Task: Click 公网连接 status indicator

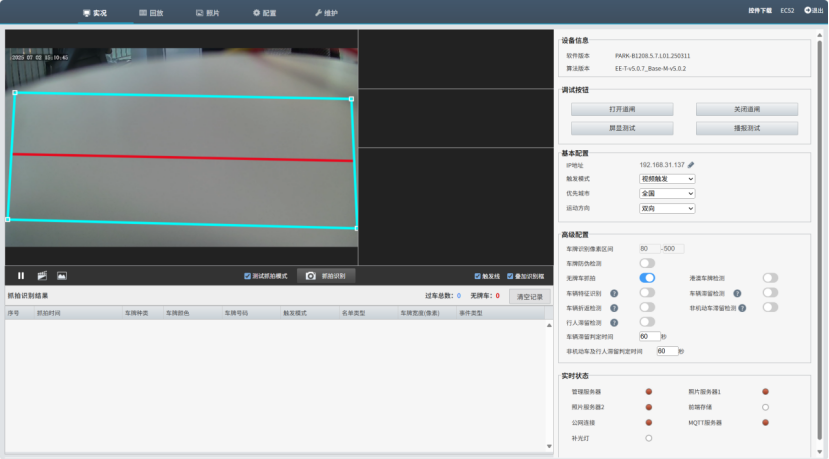Action: pos(649,423)
